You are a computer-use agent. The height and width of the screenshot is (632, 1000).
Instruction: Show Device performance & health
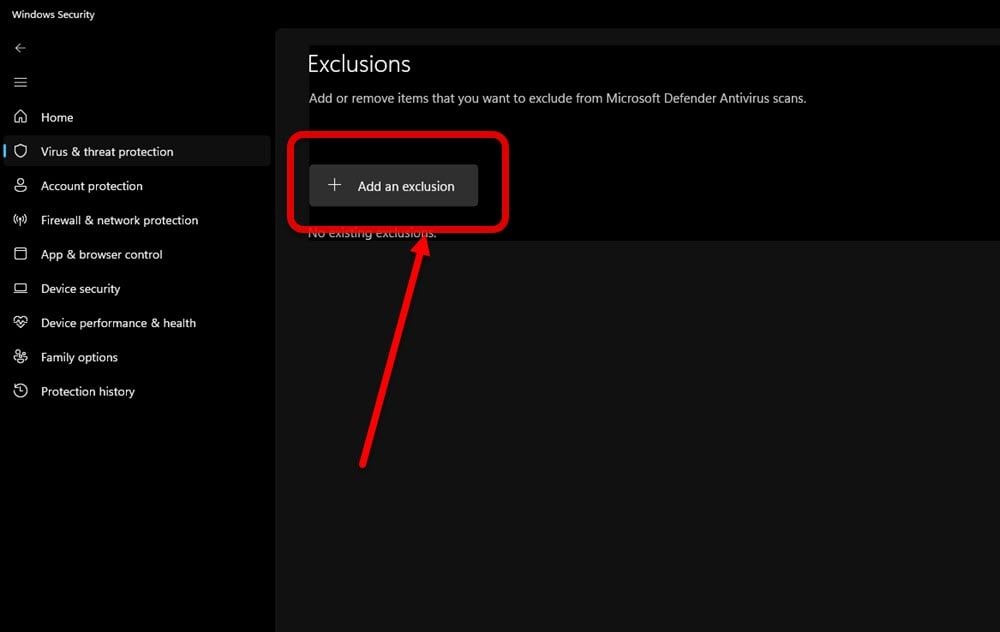point(137,323)
